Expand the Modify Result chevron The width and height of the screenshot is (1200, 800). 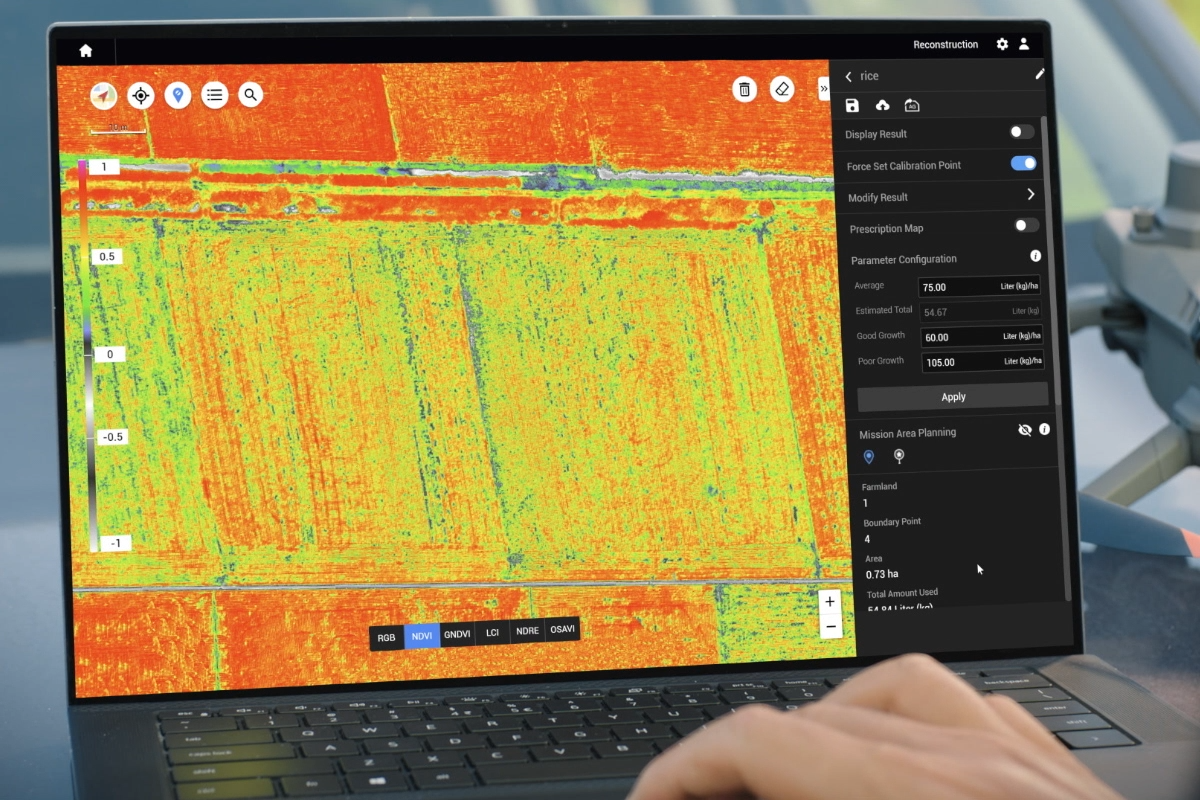(x=1031, y=194)
